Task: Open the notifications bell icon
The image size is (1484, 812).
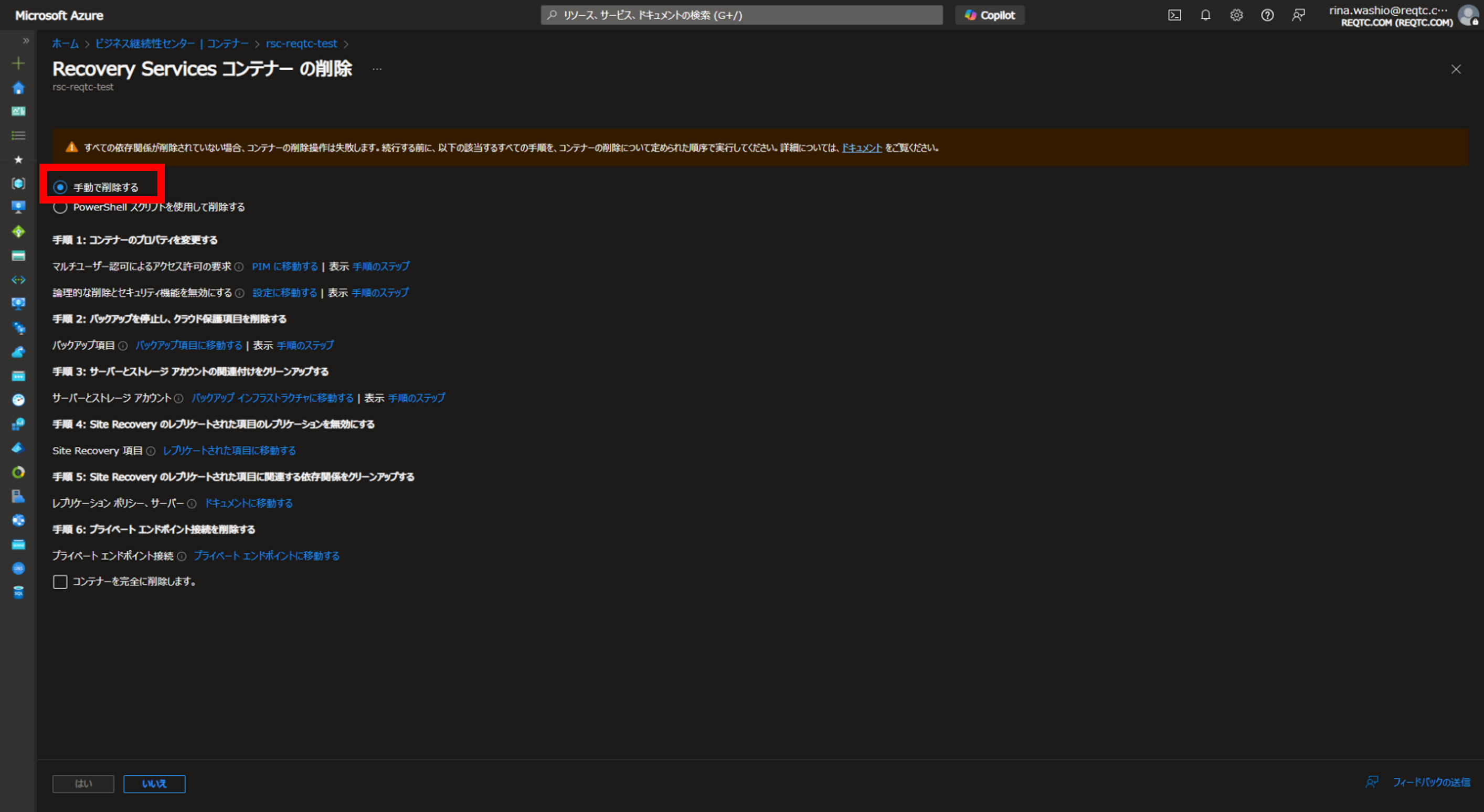Action: tap(1205, 16)
